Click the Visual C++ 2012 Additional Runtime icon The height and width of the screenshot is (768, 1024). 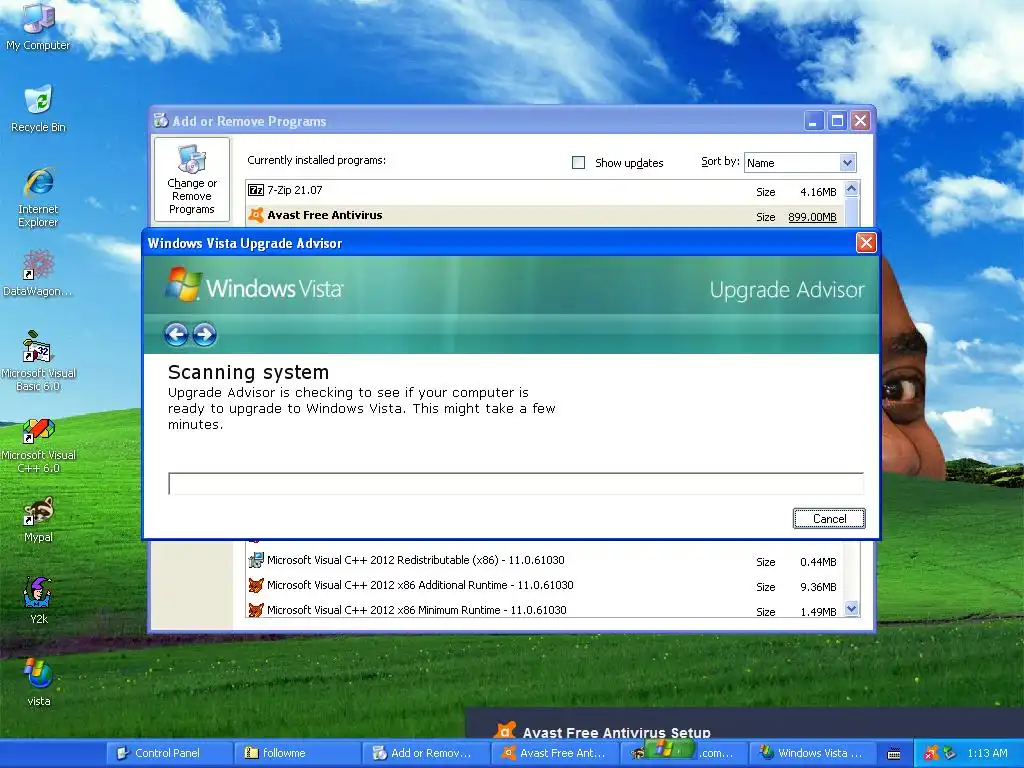pyautogui.click(x=256, y=584)
